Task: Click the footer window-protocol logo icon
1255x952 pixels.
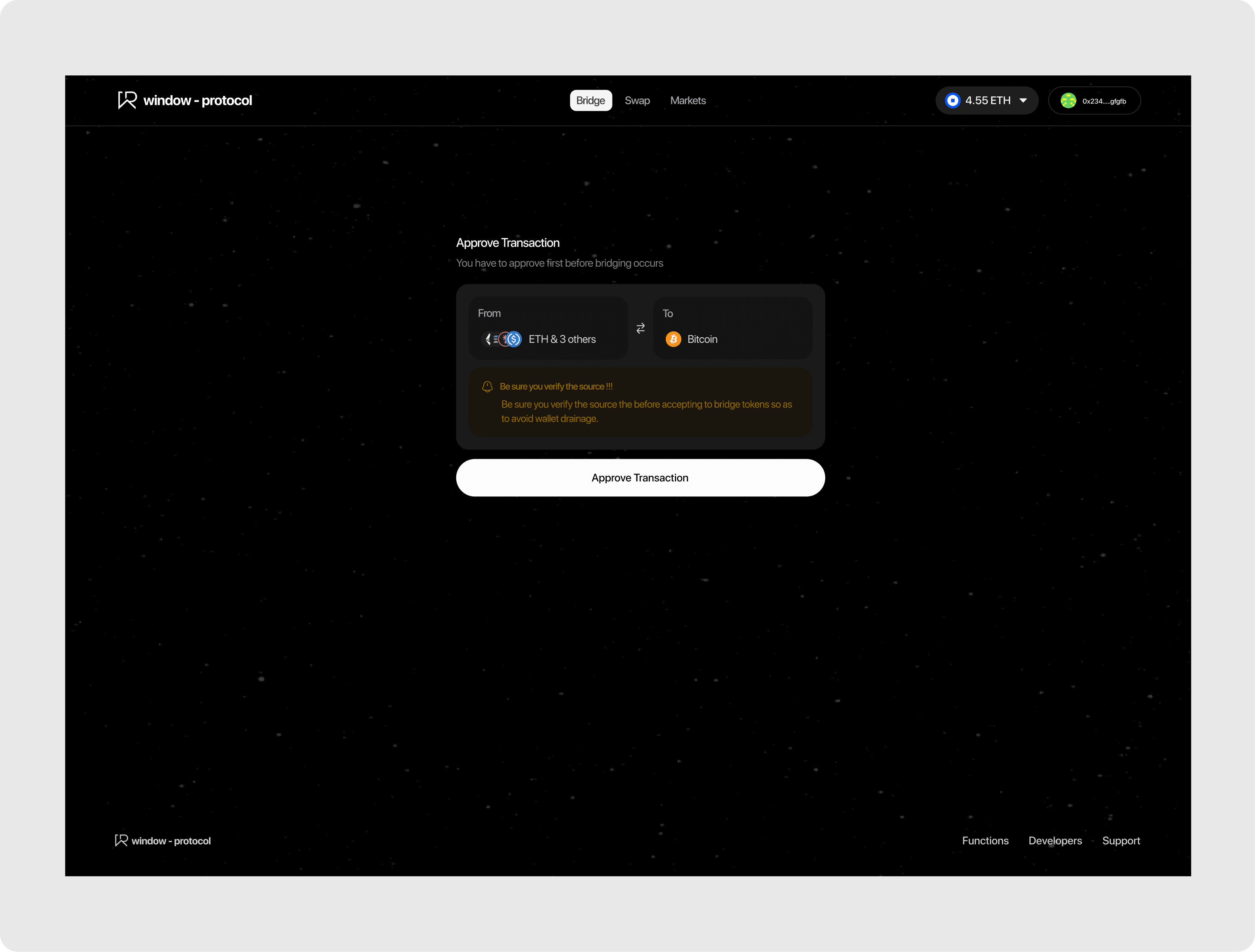Action: 121,840
